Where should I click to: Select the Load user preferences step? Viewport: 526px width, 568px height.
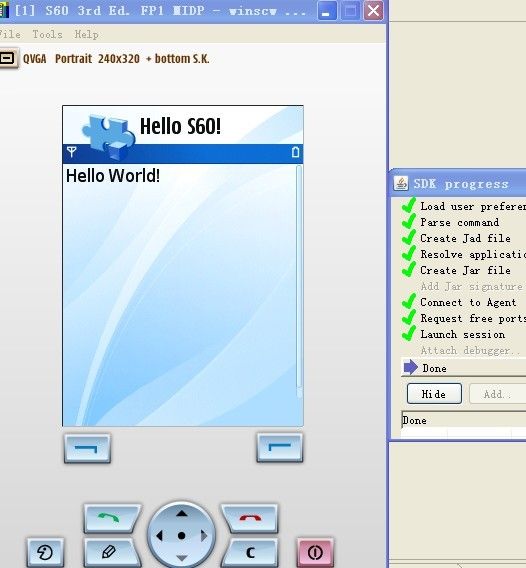pos(473,206)
